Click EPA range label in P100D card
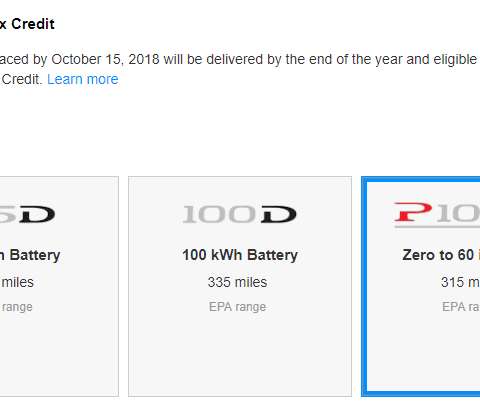Image resolution: width=480 pixels, height=412 pixels. click(461, 307)
